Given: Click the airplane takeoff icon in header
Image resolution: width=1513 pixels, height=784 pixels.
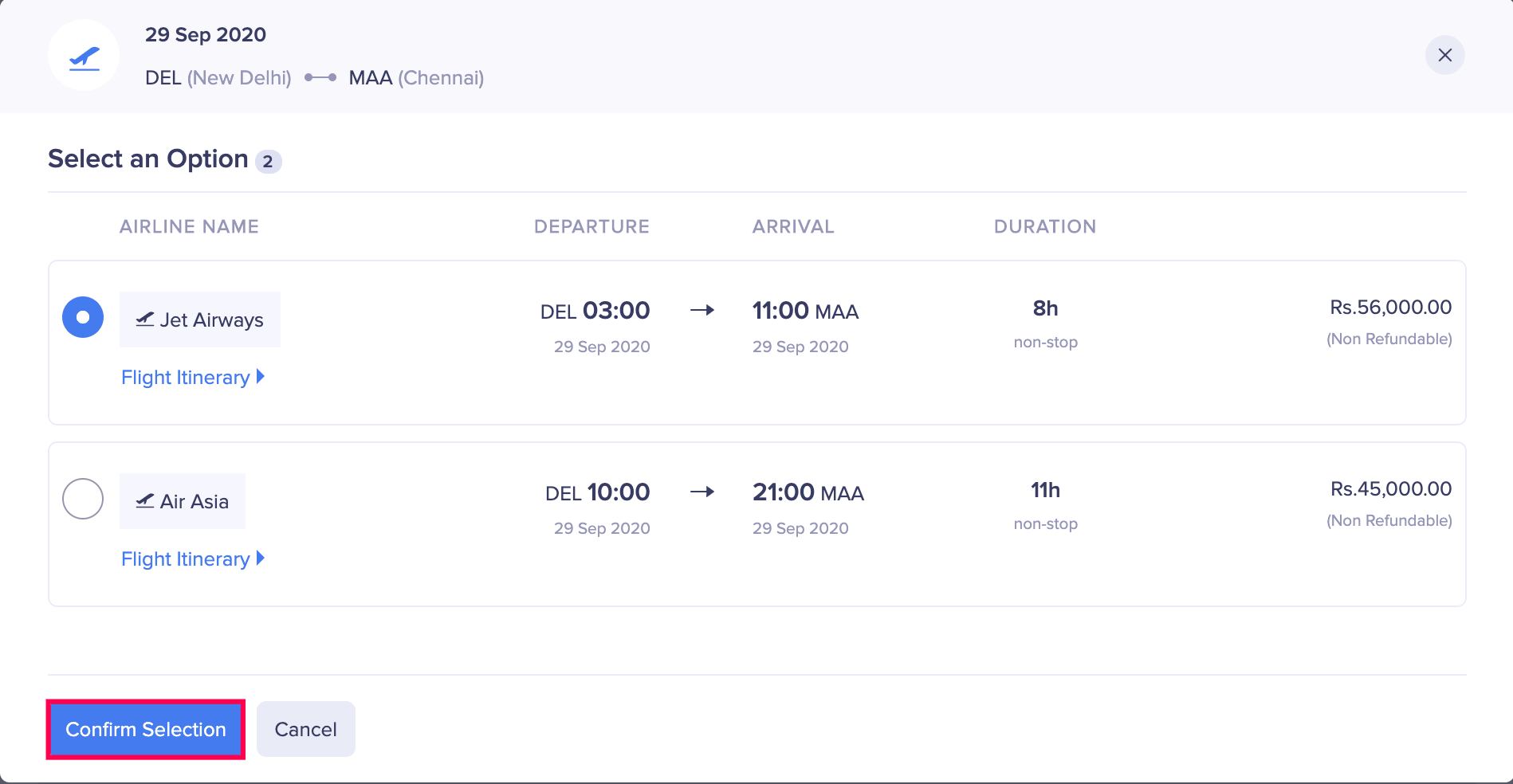Looking at the screenshot, I should coord(84,57).
